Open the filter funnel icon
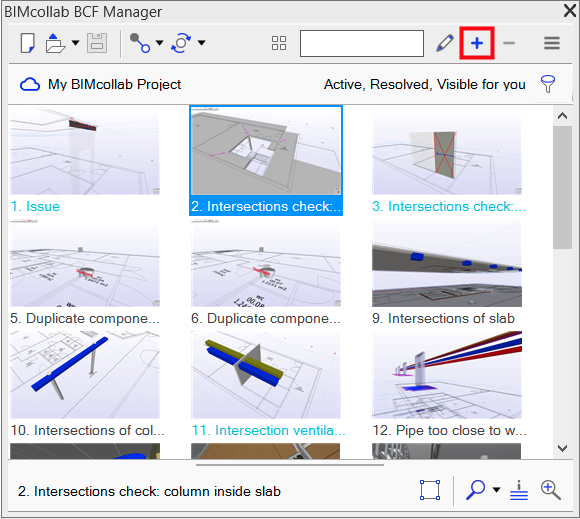580x519 pixels. 548,84
